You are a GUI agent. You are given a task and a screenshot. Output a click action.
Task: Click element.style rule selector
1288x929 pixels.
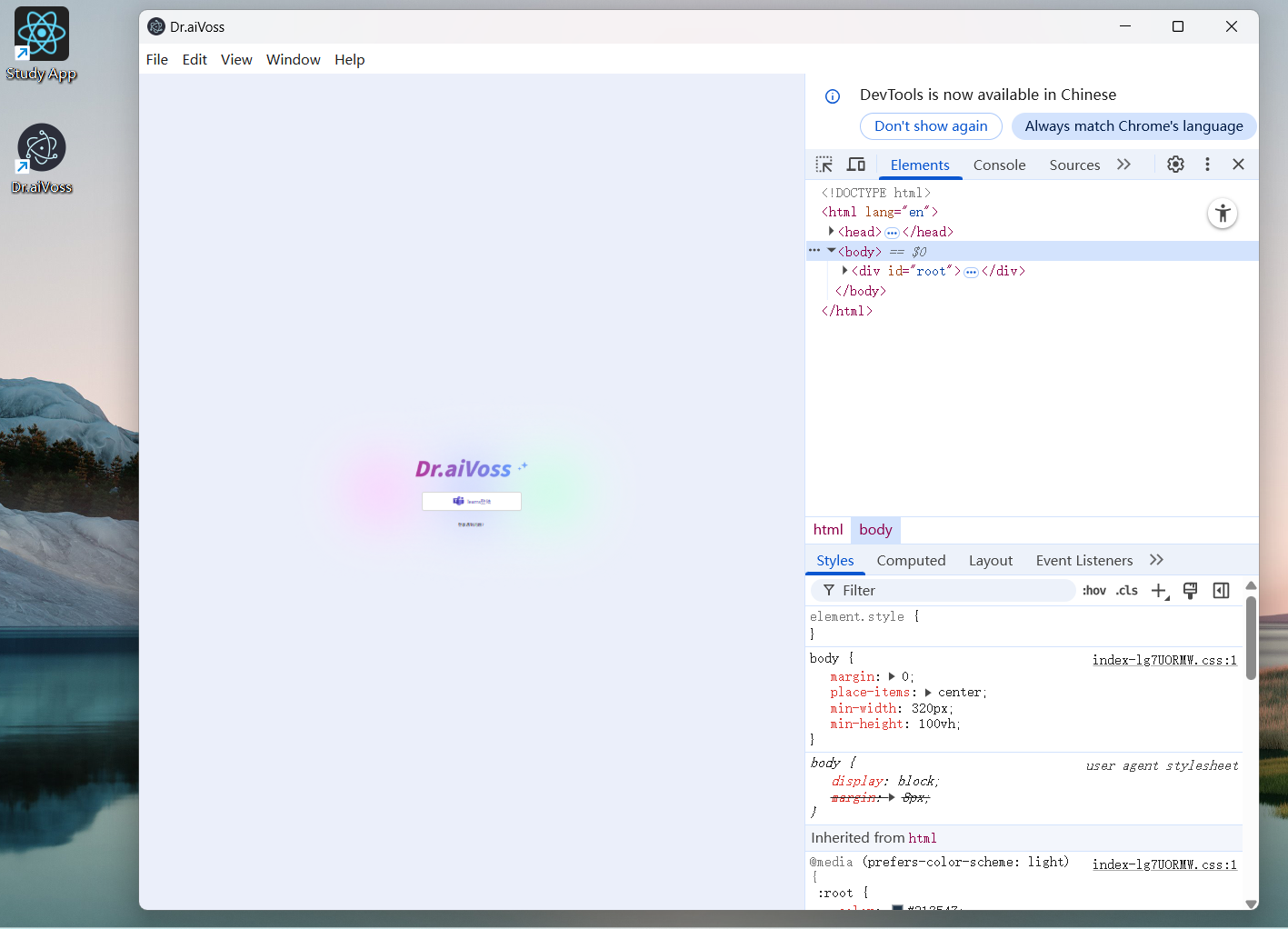point(857,616)
